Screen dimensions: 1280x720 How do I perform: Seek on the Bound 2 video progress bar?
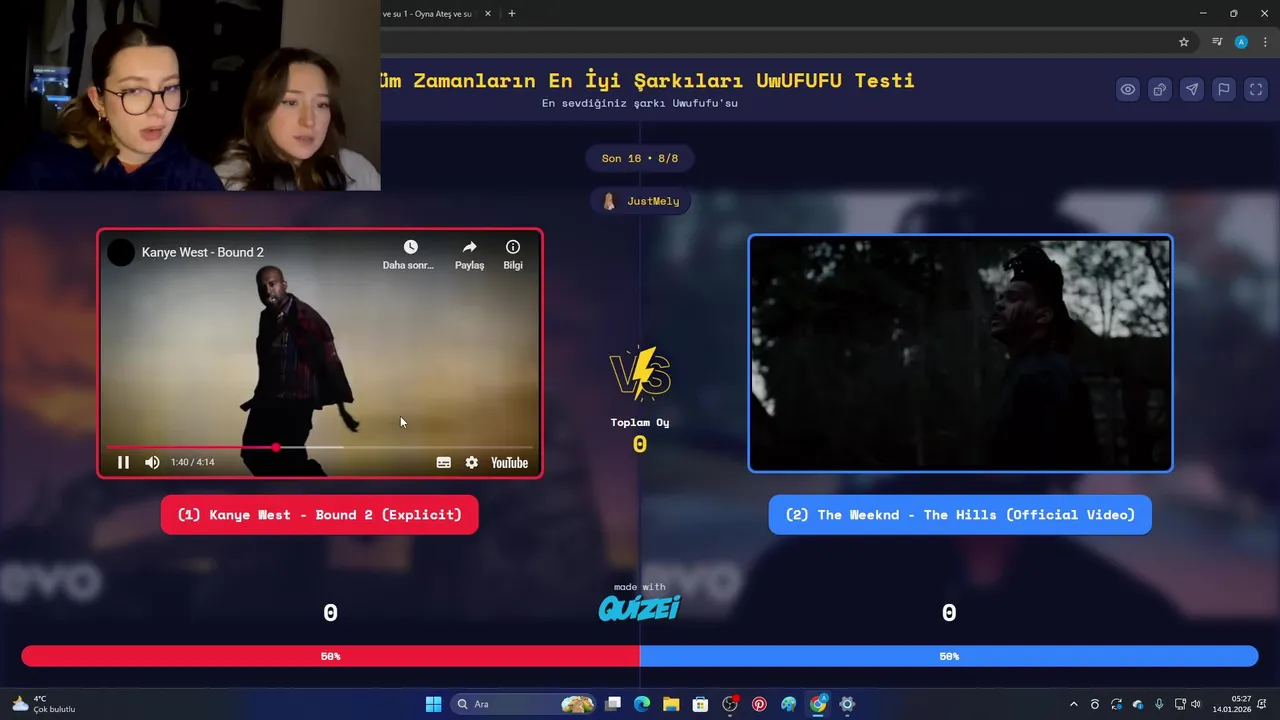(320, 447)
